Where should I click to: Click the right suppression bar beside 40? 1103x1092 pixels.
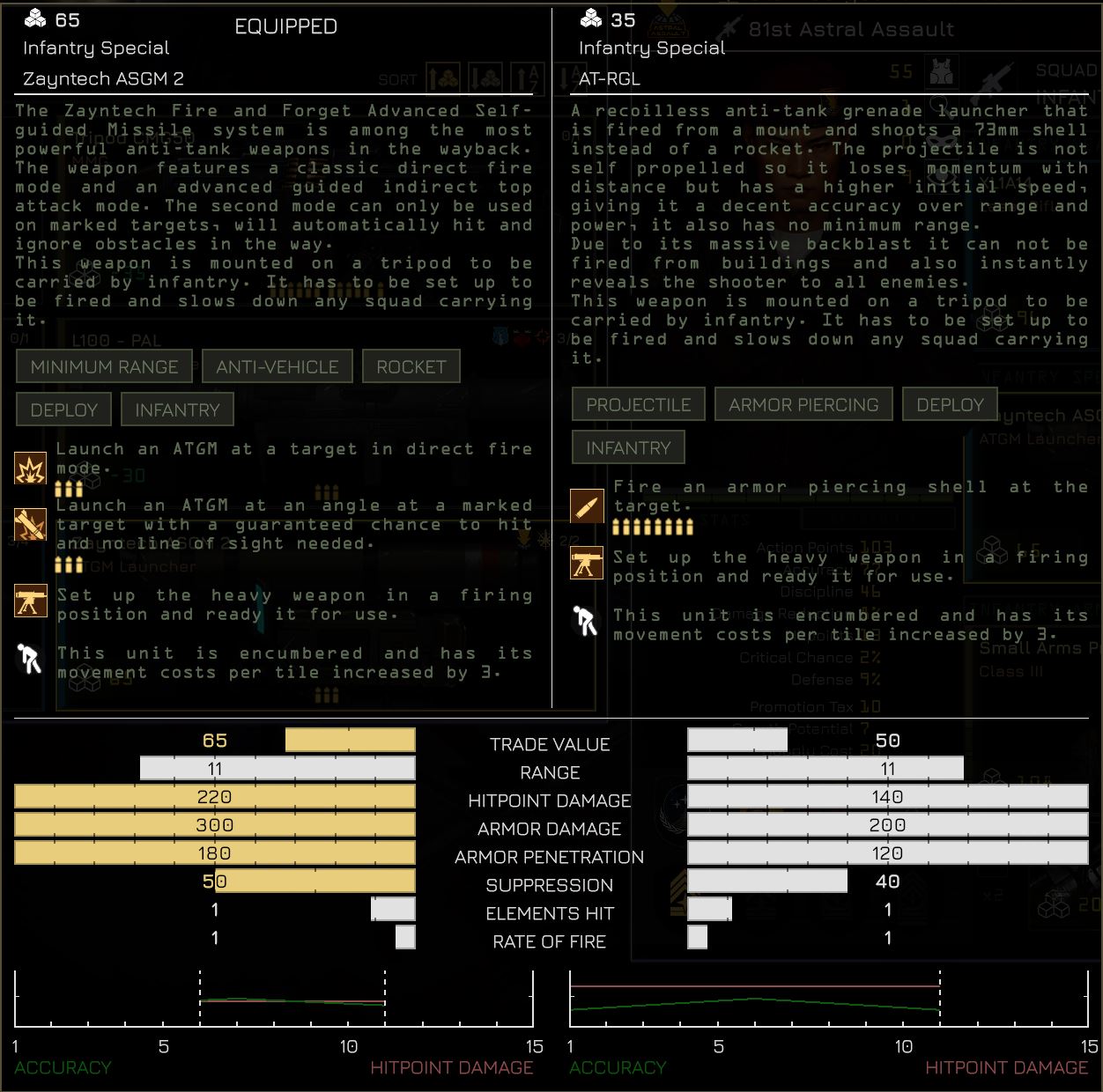pos(767,881)
